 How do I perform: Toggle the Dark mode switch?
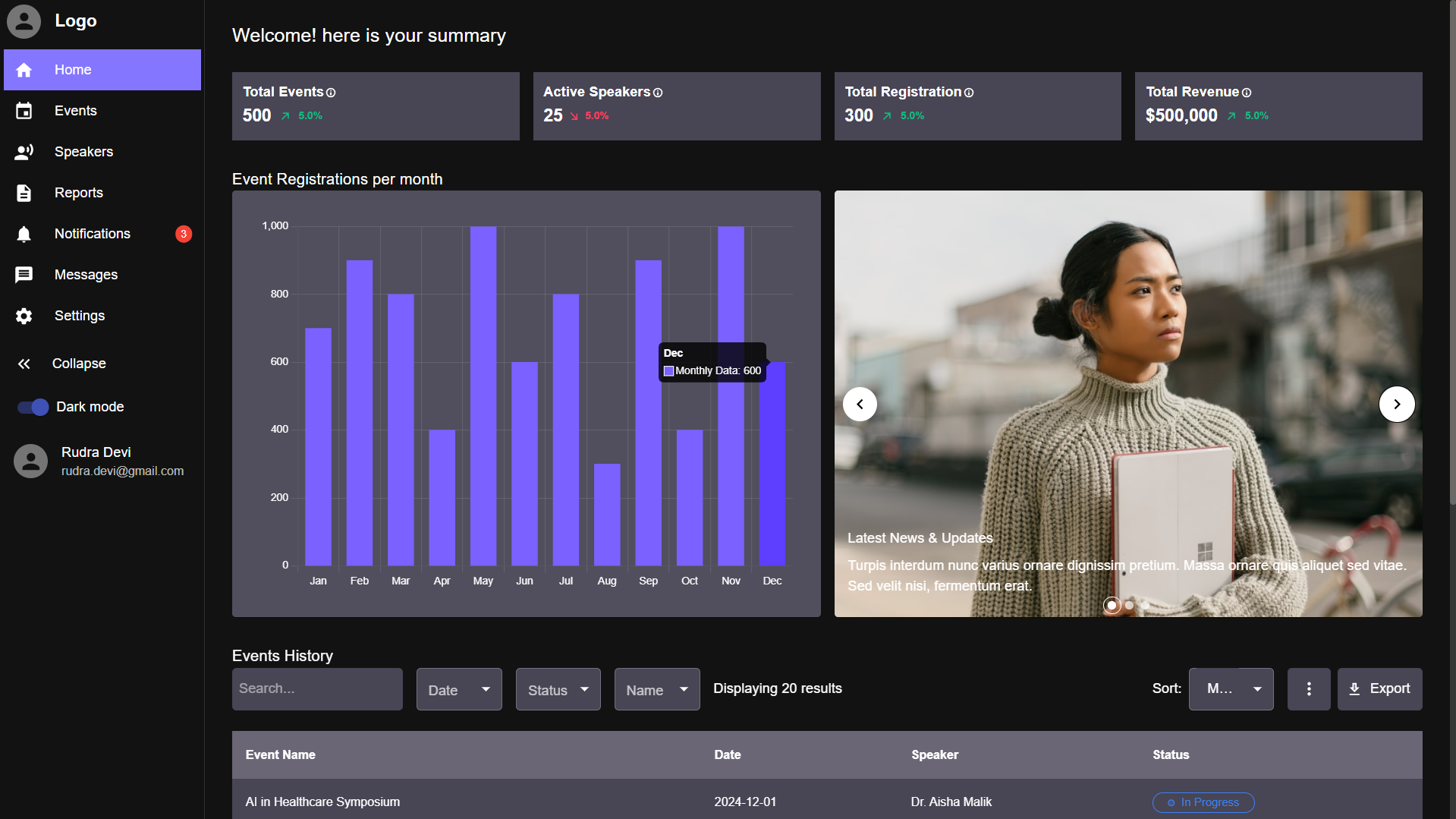tap(33, 407)
